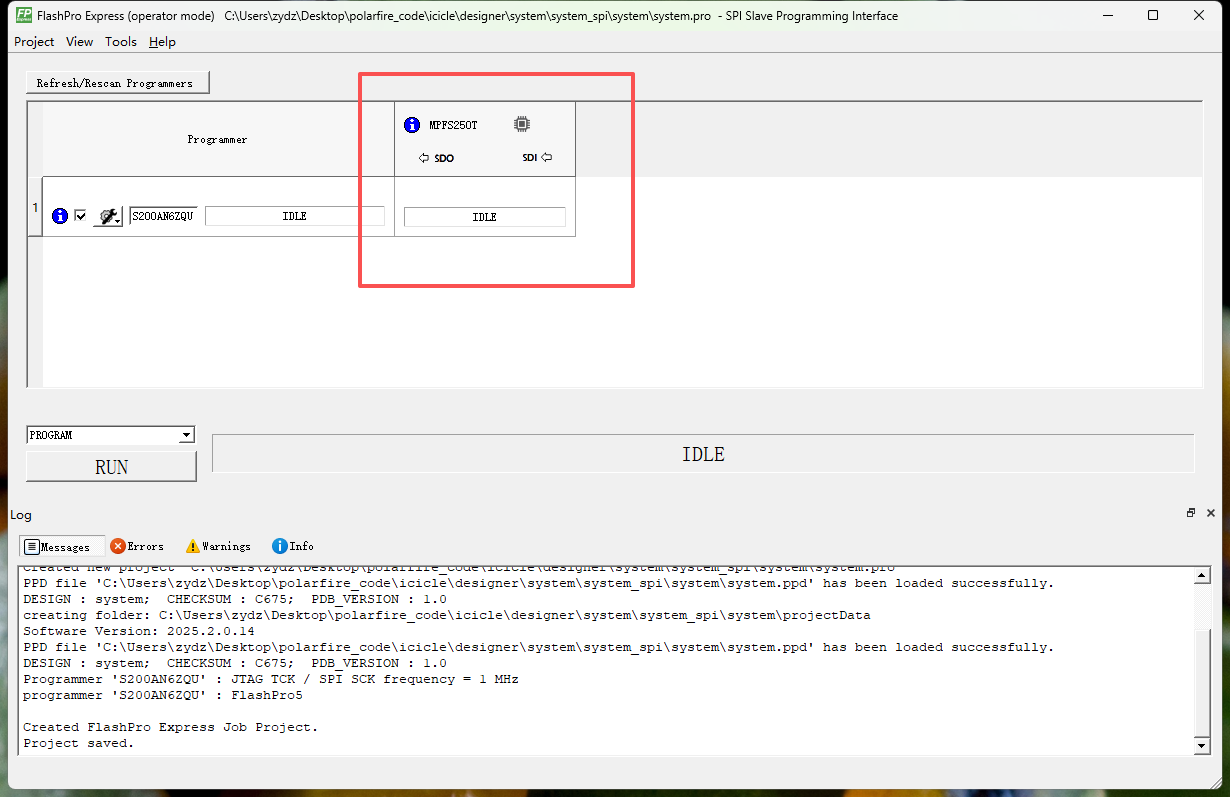Open the View menu
Screen dimensions: 1230x797
coord(79,41)
